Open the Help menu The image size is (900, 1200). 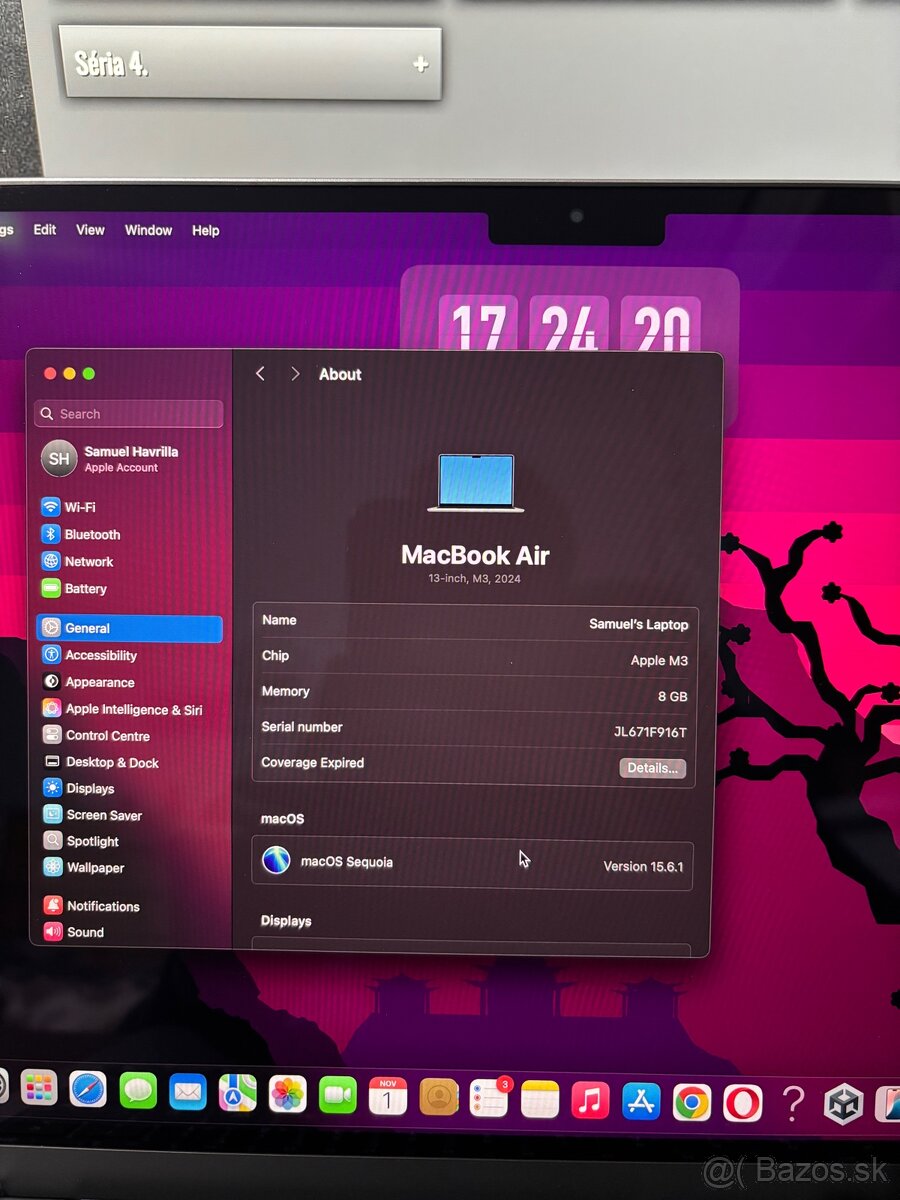click(x=206, y=230)
